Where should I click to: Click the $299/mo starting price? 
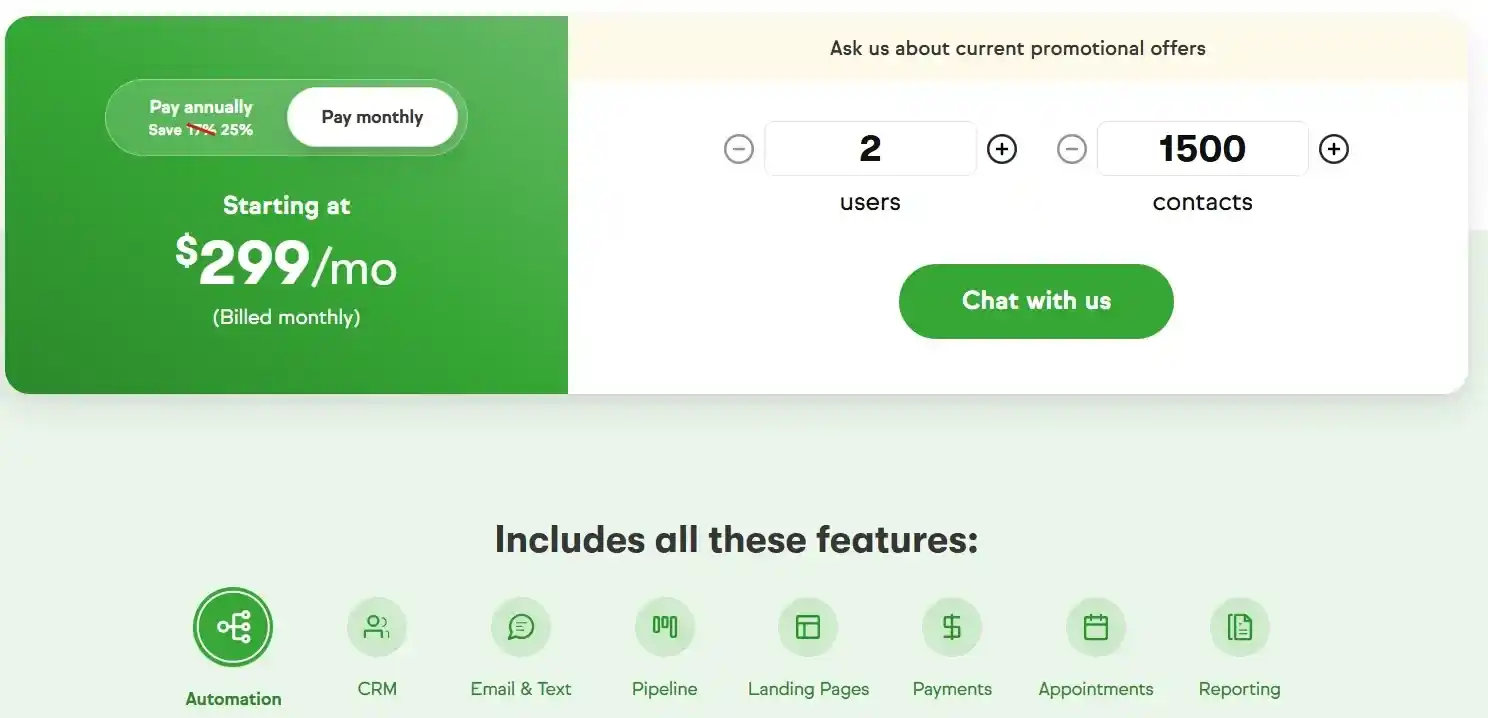[286, 266]
